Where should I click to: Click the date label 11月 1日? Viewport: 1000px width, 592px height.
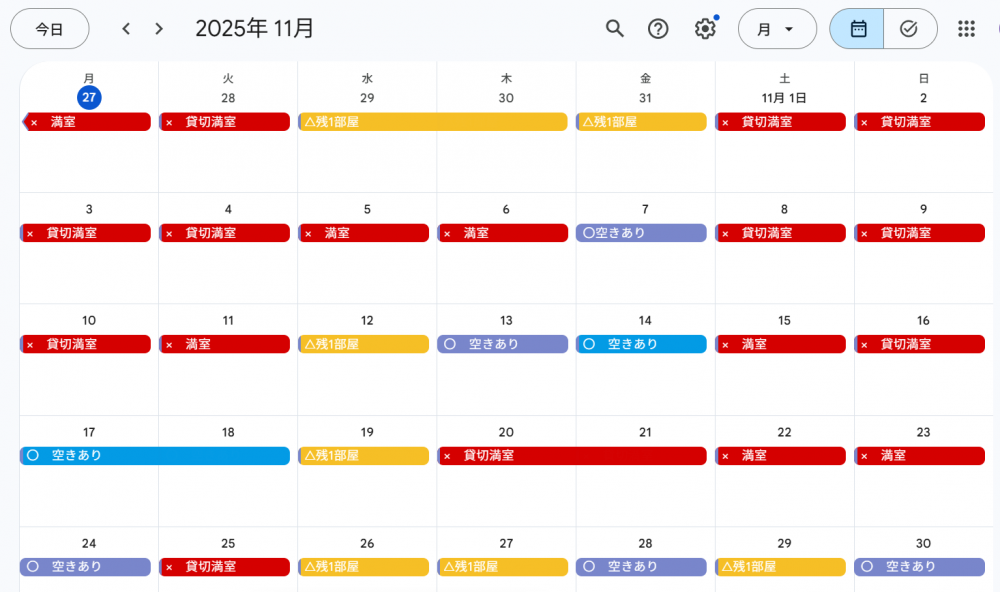click(784, 98)
